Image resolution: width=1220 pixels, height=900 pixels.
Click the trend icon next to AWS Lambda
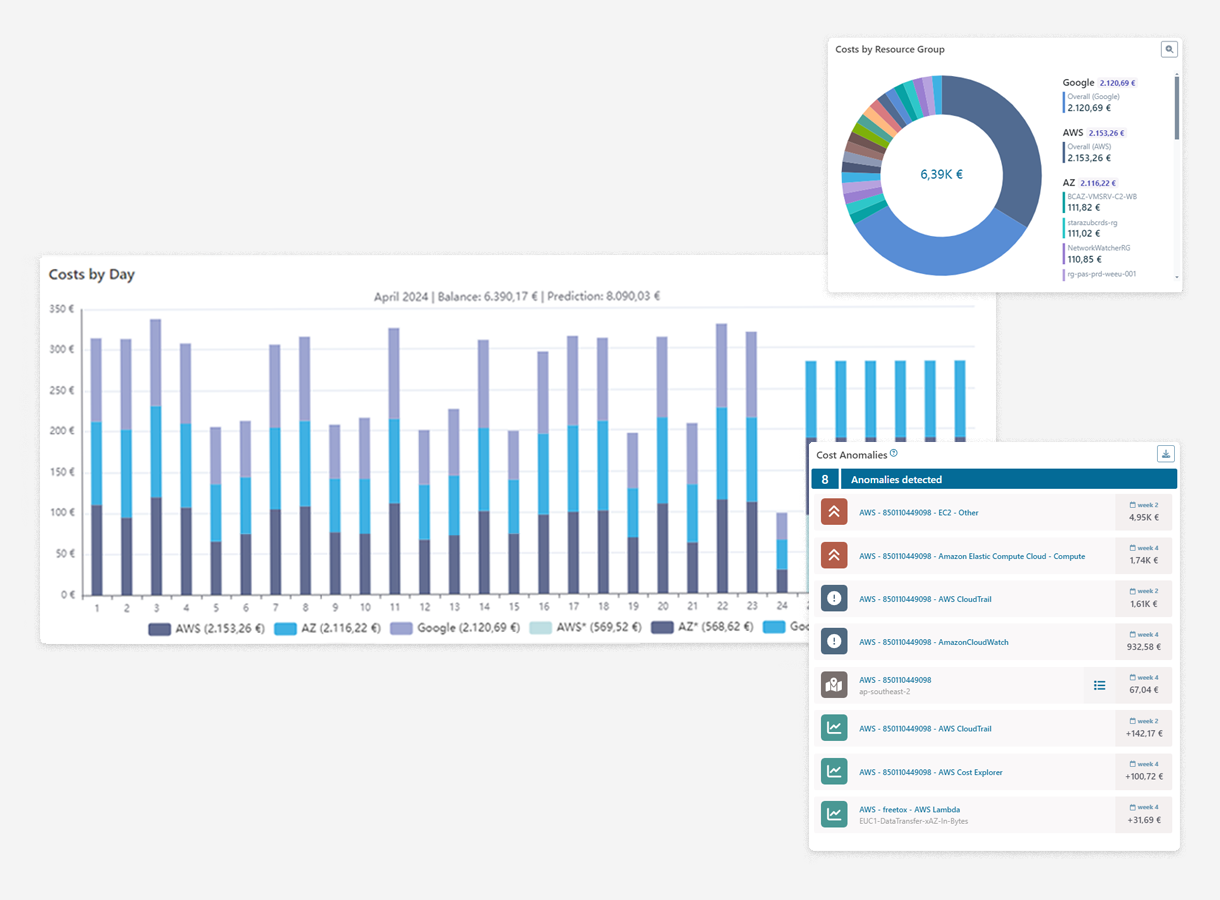point(834,814)
